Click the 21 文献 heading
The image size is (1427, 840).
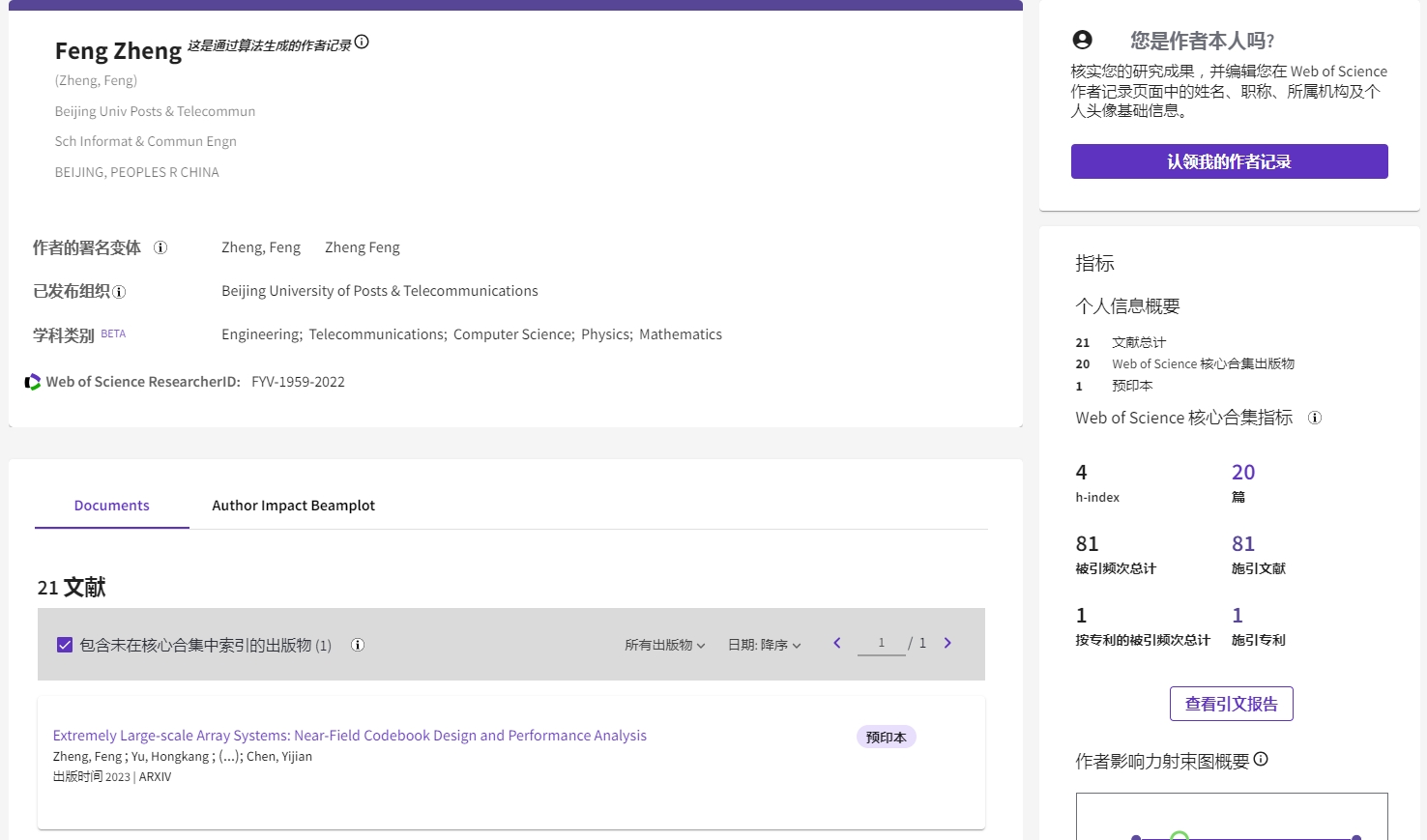(x=72, y=587)
